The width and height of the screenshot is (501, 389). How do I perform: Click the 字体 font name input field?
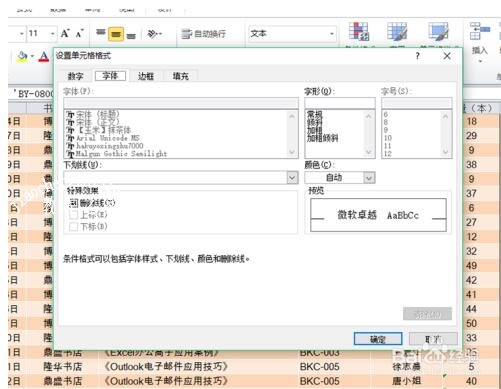coord(181,103)
